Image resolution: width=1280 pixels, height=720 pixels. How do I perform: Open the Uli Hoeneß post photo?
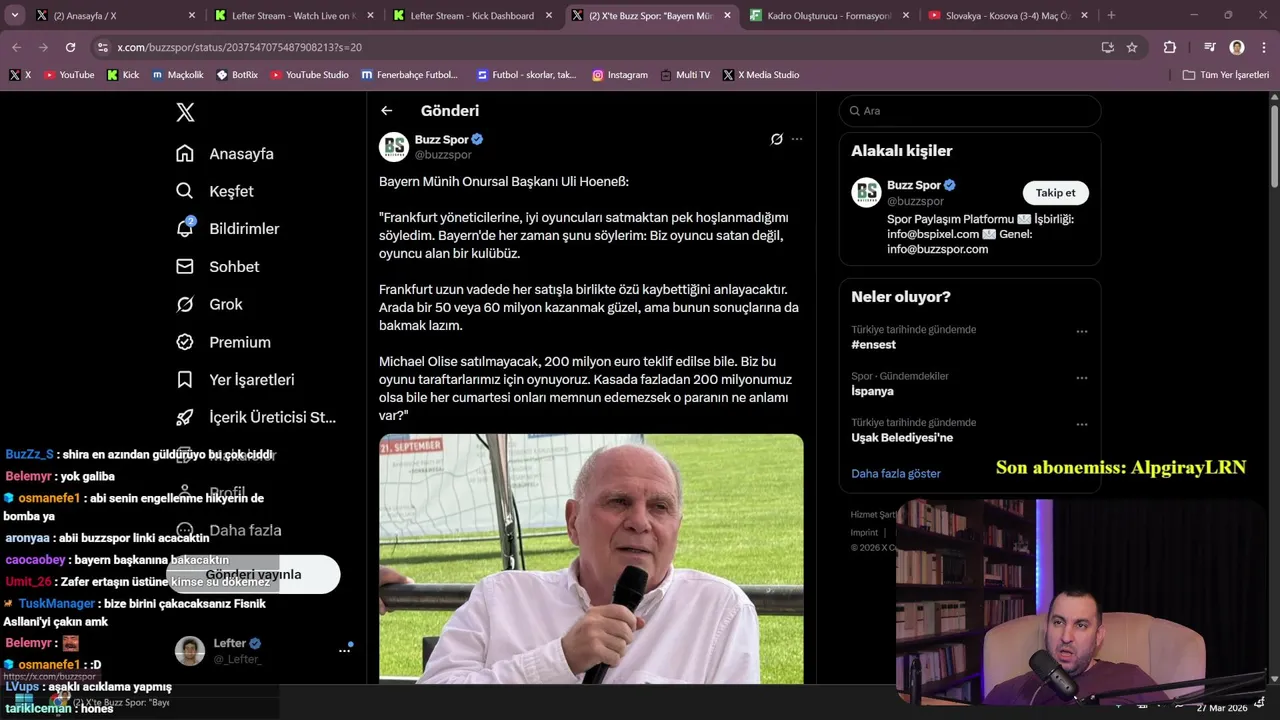pyautogui.click(x=591, y=559)
